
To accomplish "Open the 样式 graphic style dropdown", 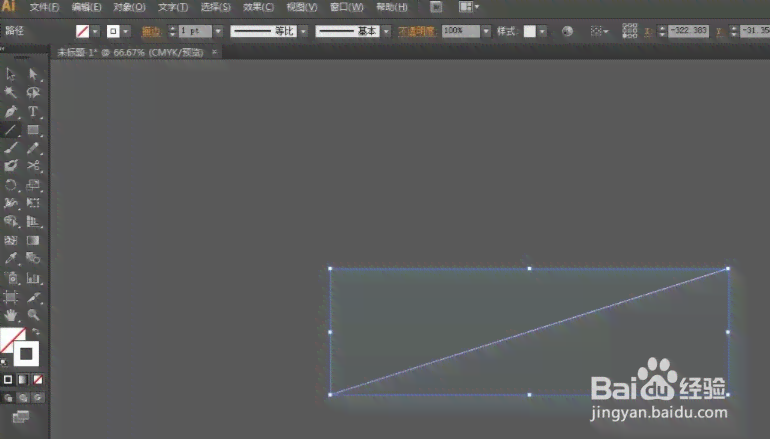I will coord(542,31).
